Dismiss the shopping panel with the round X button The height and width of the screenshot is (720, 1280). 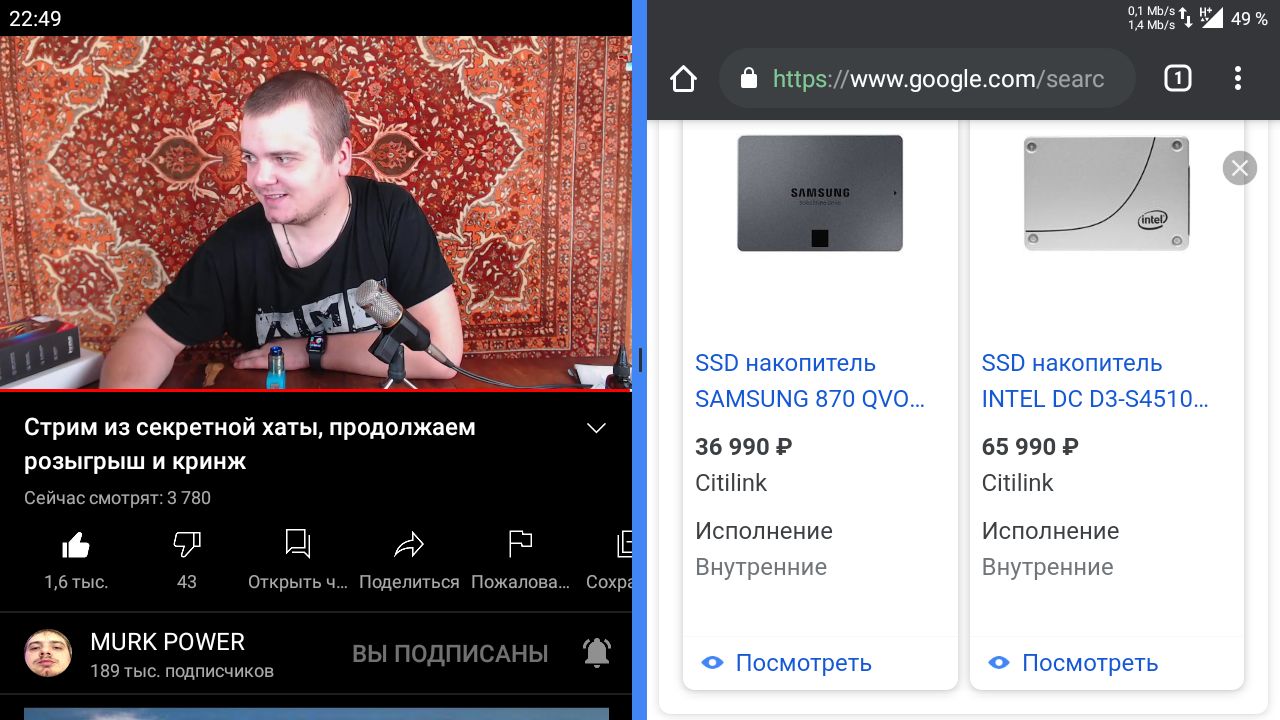(x=1240, y=168)
